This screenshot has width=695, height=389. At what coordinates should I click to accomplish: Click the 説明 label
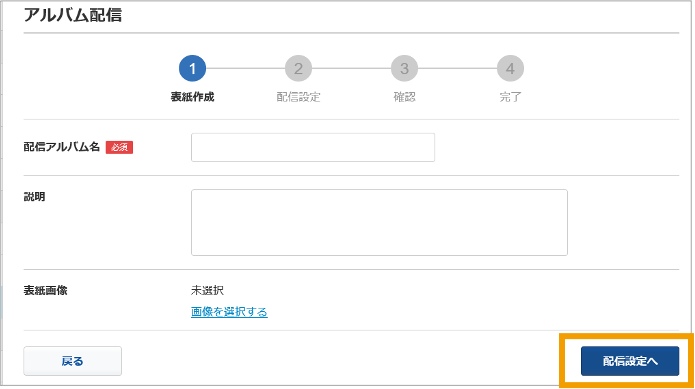pos(34,196)
